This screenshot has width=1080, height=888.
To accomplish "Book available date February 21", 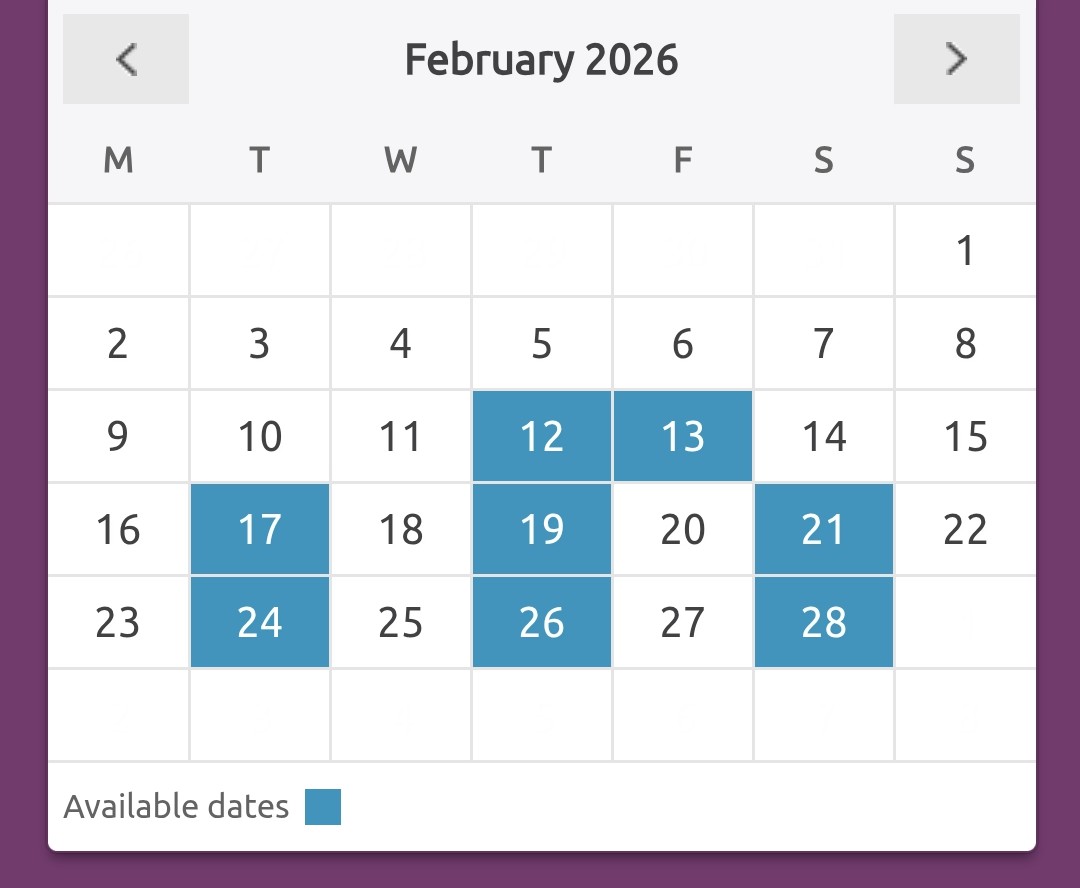I will (x=823, y=529).
